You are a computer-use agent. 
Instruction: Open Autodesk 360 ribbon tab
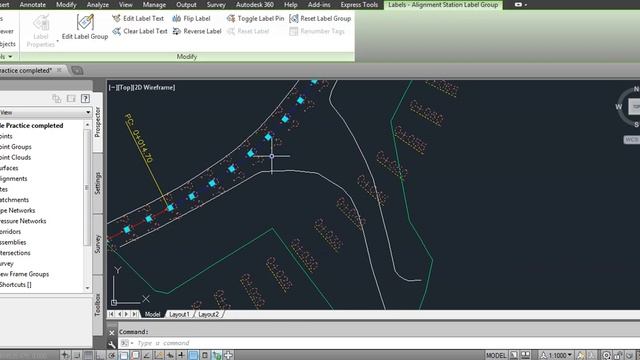click(255, 4)
